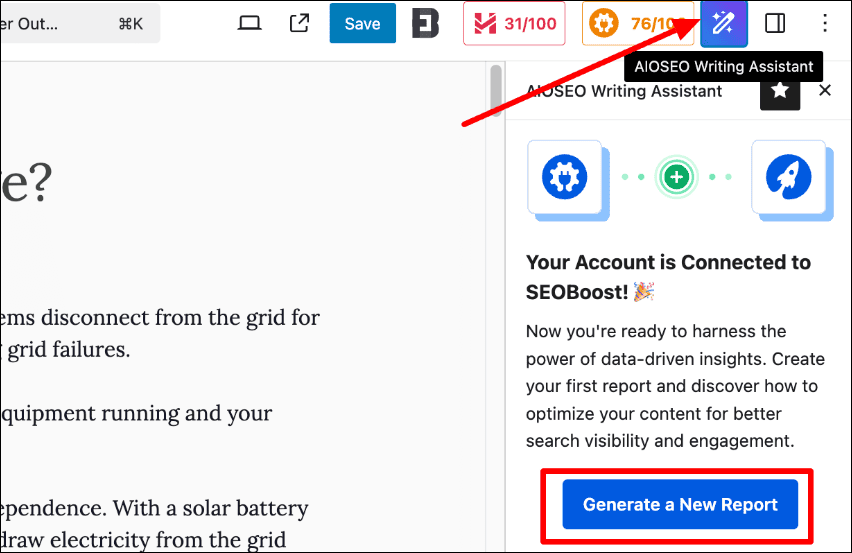Click the 'AIOSEO Writing Assistant' sidebar header title
The height and width of the screenshot is (553, 852).
click(x=625, y=91)
